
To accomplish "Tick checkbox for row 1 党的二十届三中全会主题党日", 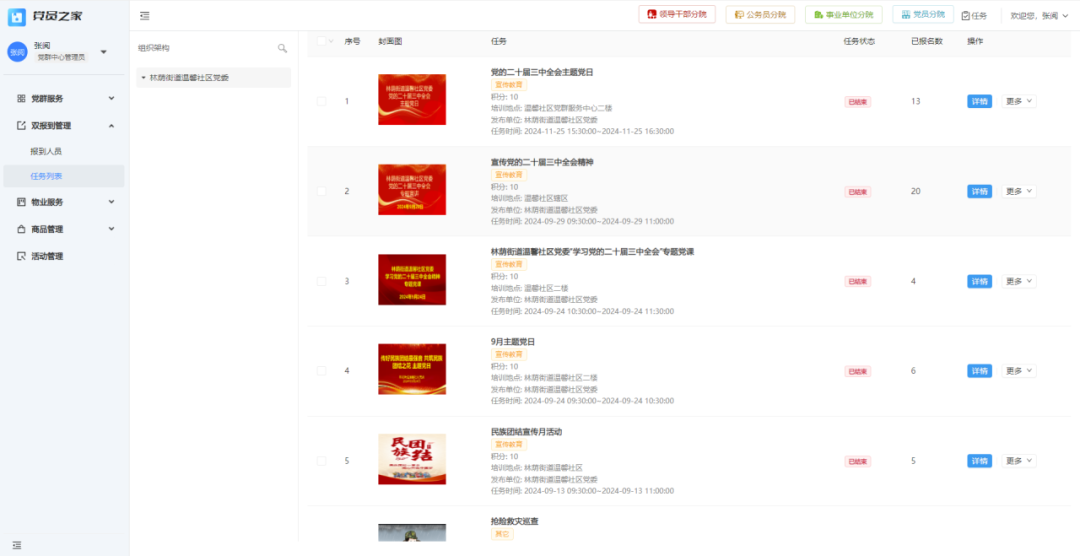I will (x=321, y=101).
